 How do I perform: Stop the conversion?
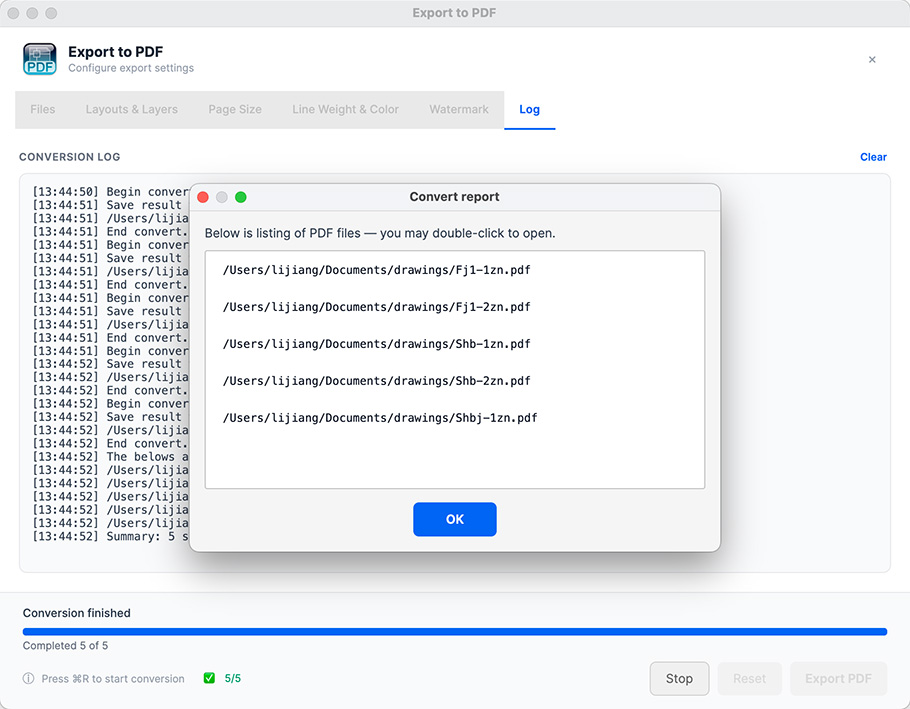pyautogui.click(x=679, y=678)
